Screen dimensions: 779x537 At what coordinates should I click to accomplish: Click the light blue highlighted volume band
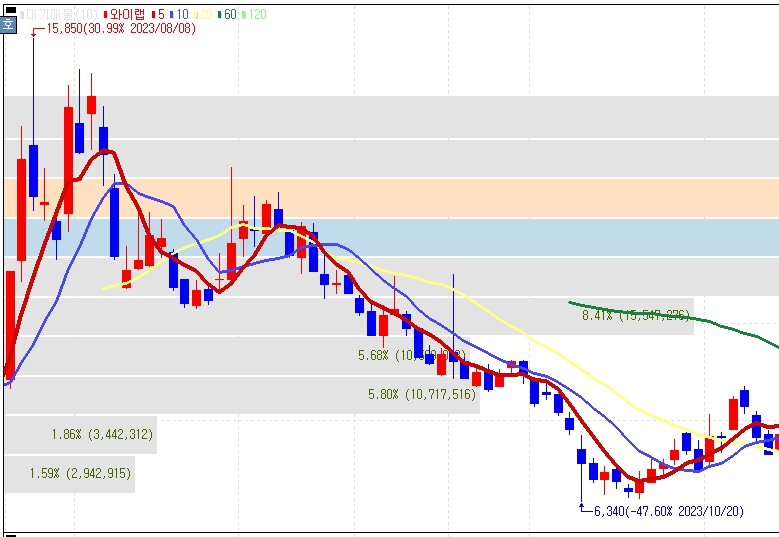coord(391,237)
